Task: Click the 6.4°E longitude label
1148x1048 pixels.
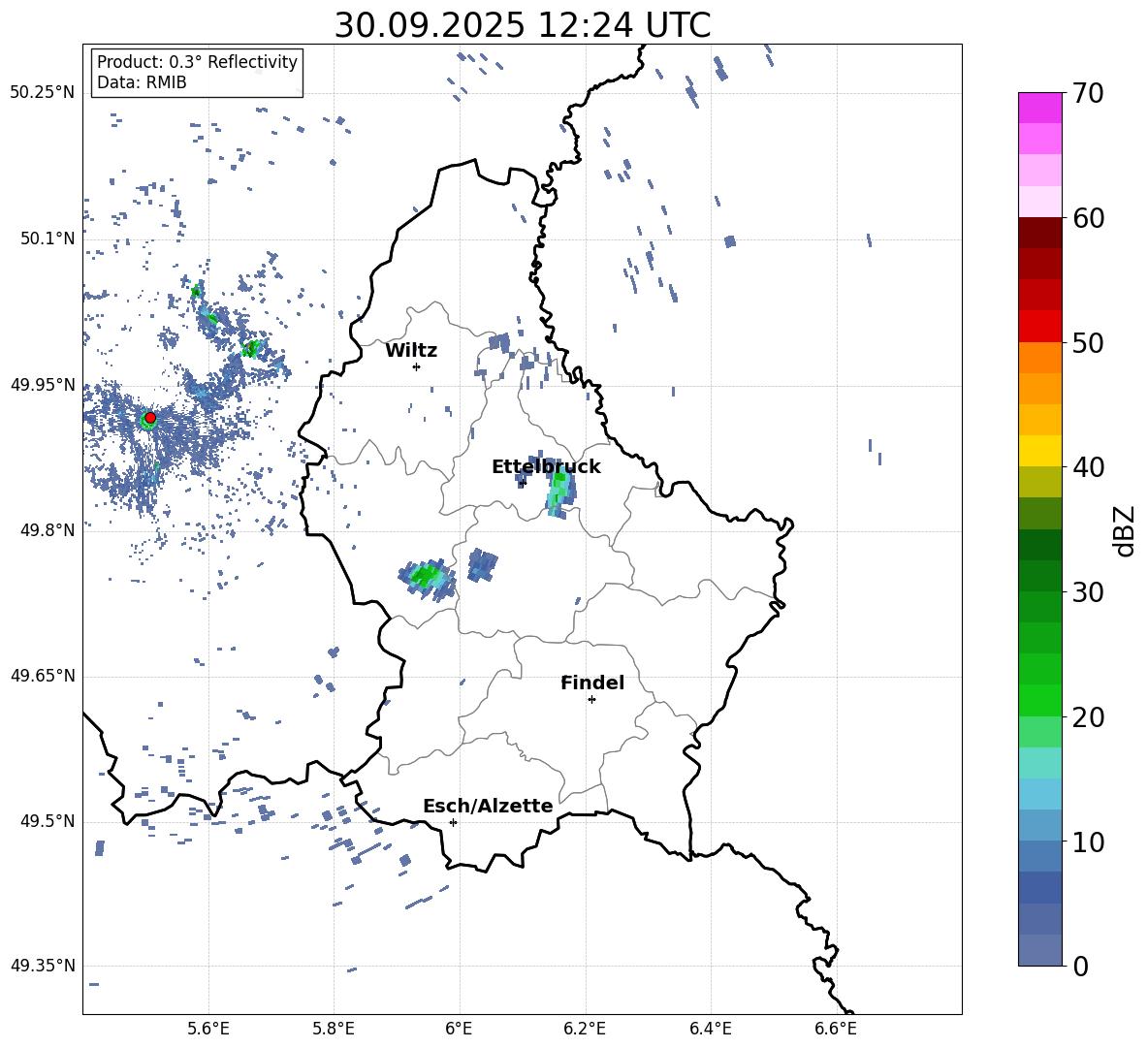Action: pos(710,1029)
